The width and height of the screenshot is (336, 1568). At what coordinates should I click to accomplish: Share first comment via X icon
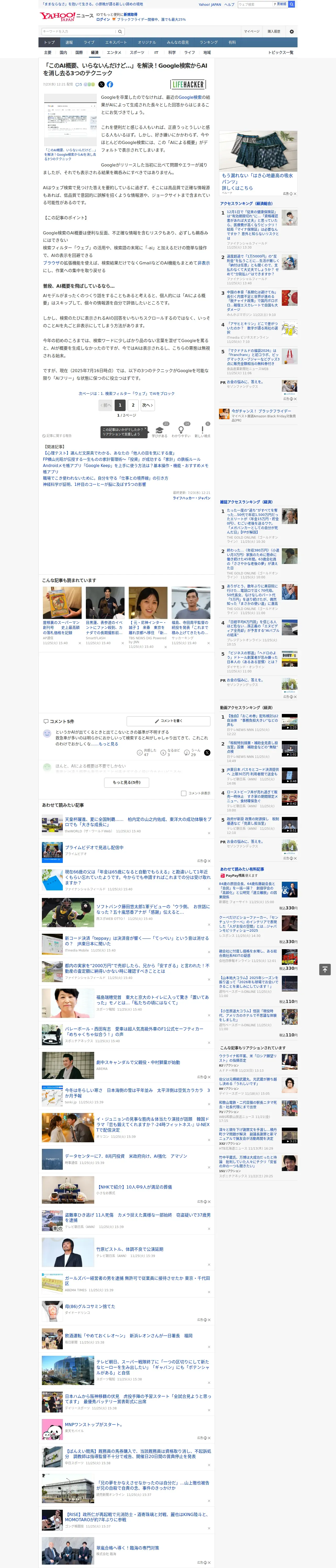[x=207, y=752]
